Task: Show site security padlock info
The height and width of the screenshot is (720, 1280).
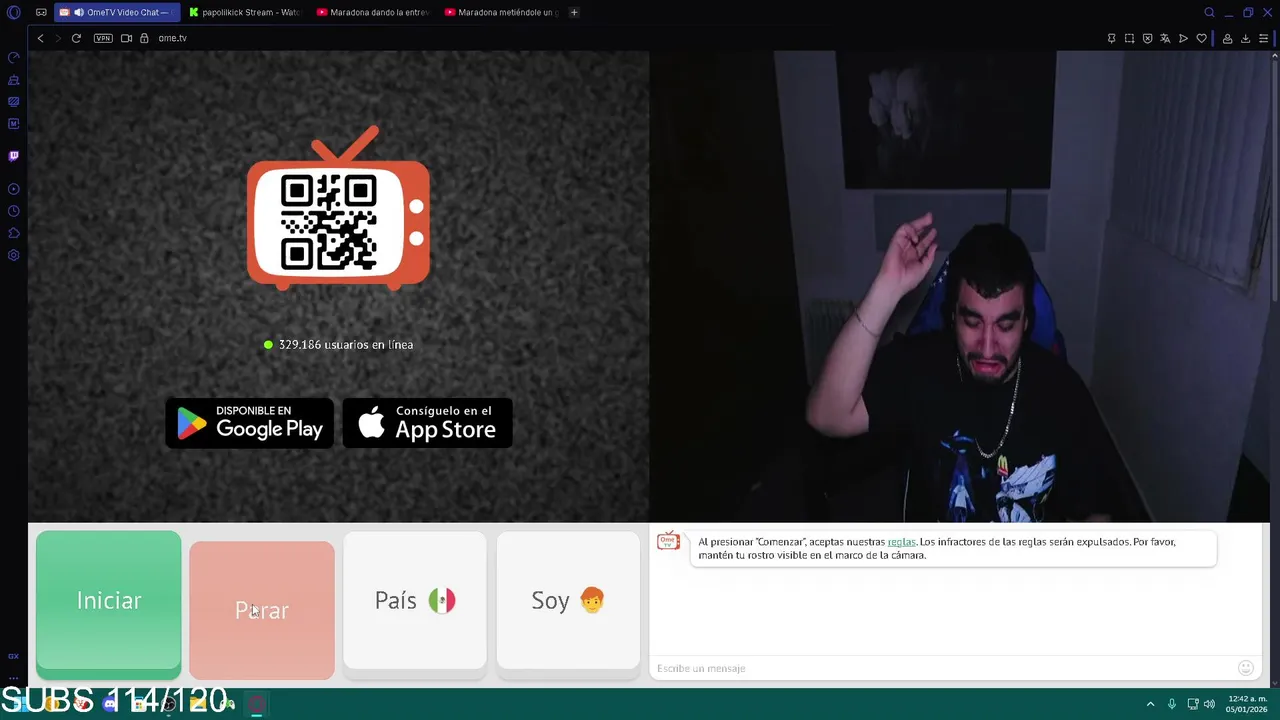Action: (144, 38)
